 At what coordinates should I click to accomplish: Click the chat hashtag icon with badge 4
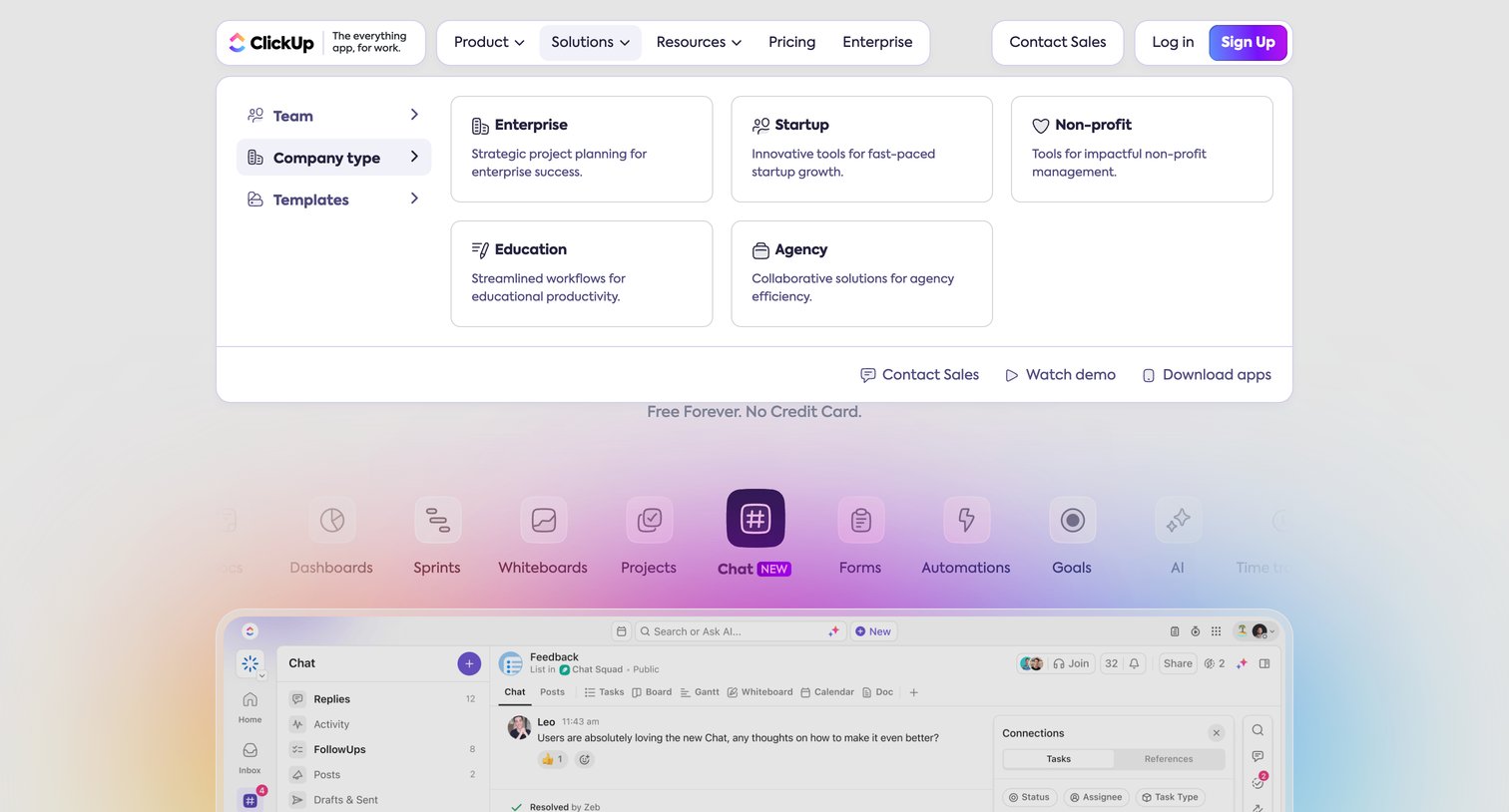tap(251, 799)
